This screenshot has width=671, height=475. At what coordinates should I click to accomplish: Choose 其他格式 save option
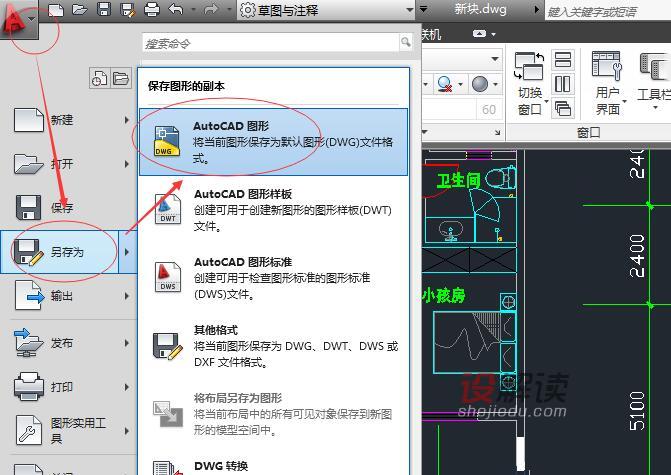273,346
